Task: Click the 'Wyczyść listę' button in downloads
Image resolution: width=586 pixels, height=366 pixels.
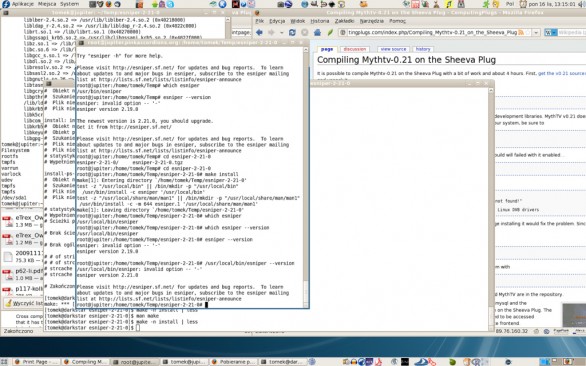Action: coord(24,303)
